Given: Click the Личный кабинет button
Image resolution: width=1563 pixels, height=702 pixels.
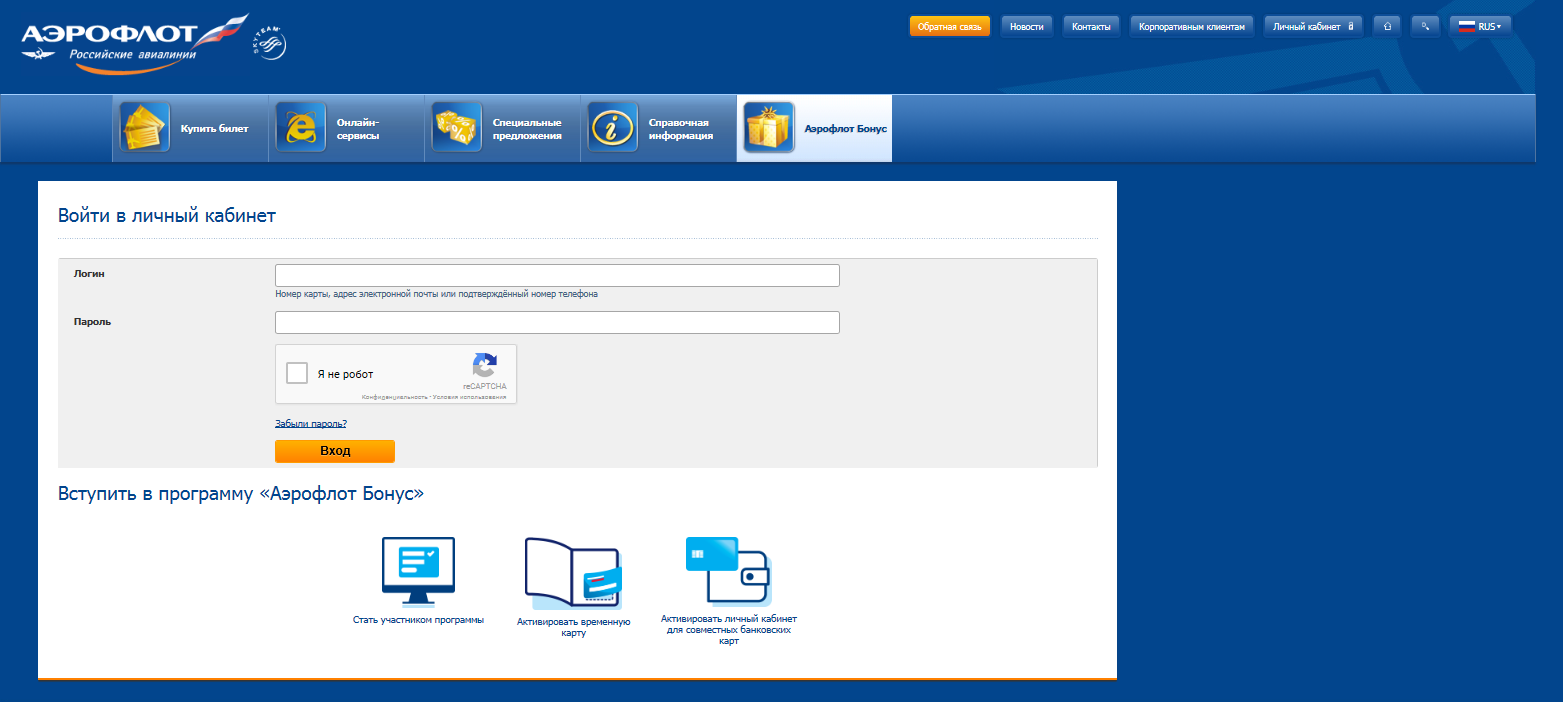Looking at the screenshot, I should click(1313, 27).
